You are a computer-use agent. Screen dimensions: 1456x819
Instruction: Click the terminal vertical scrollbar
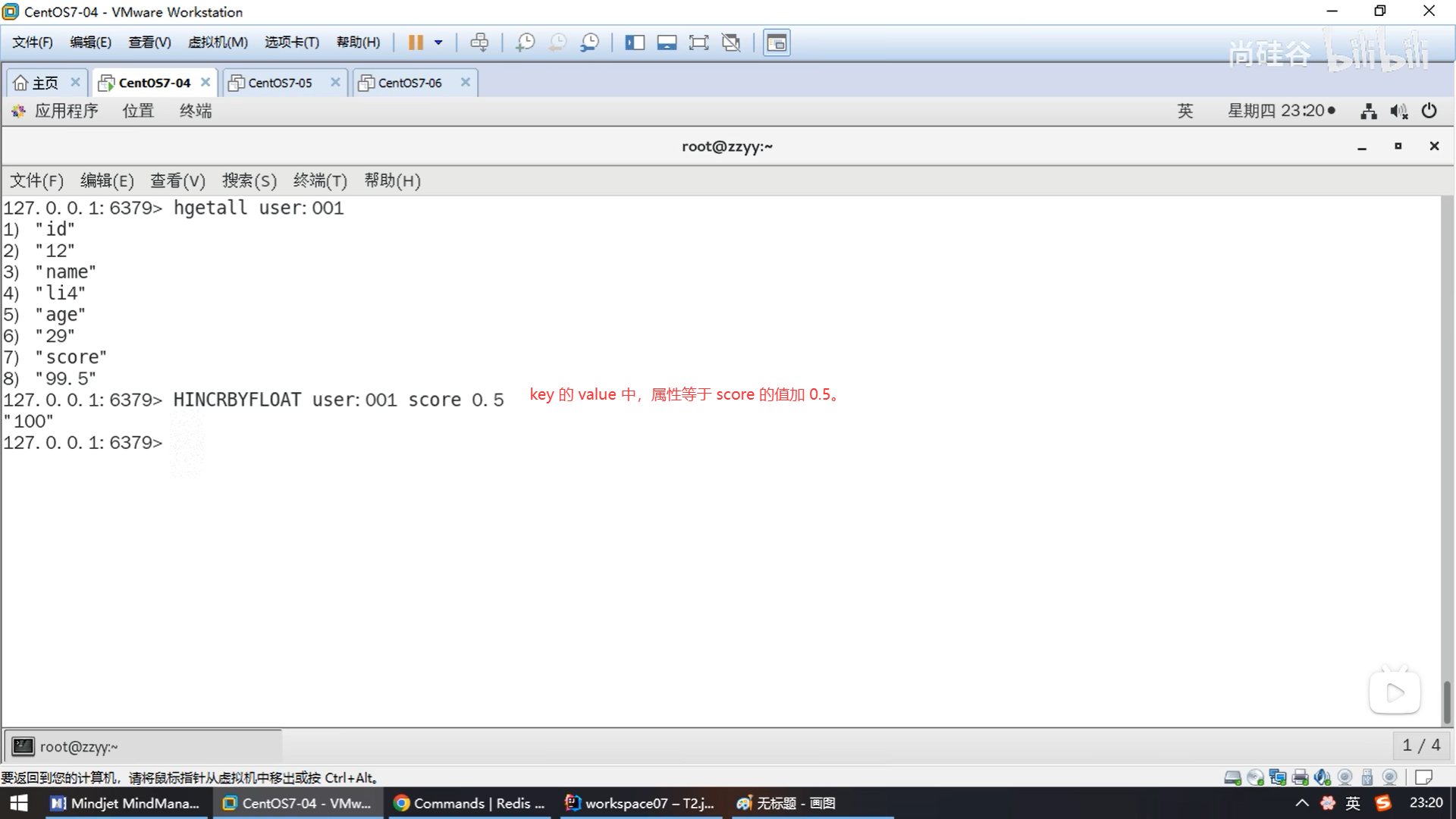pos(1447,701)
